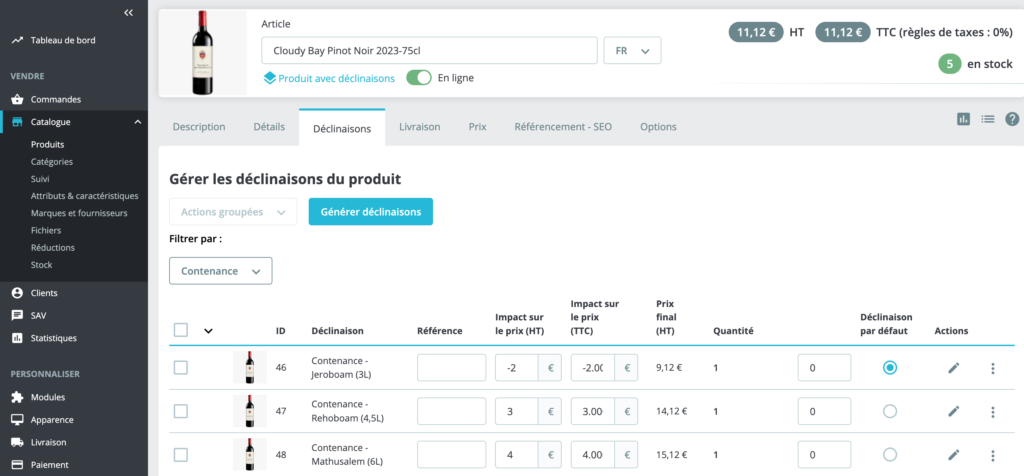This screenshot has height=476, width=1024.
Task: Click the wine bottle product thumbnail at top
Action: (203, 53)
